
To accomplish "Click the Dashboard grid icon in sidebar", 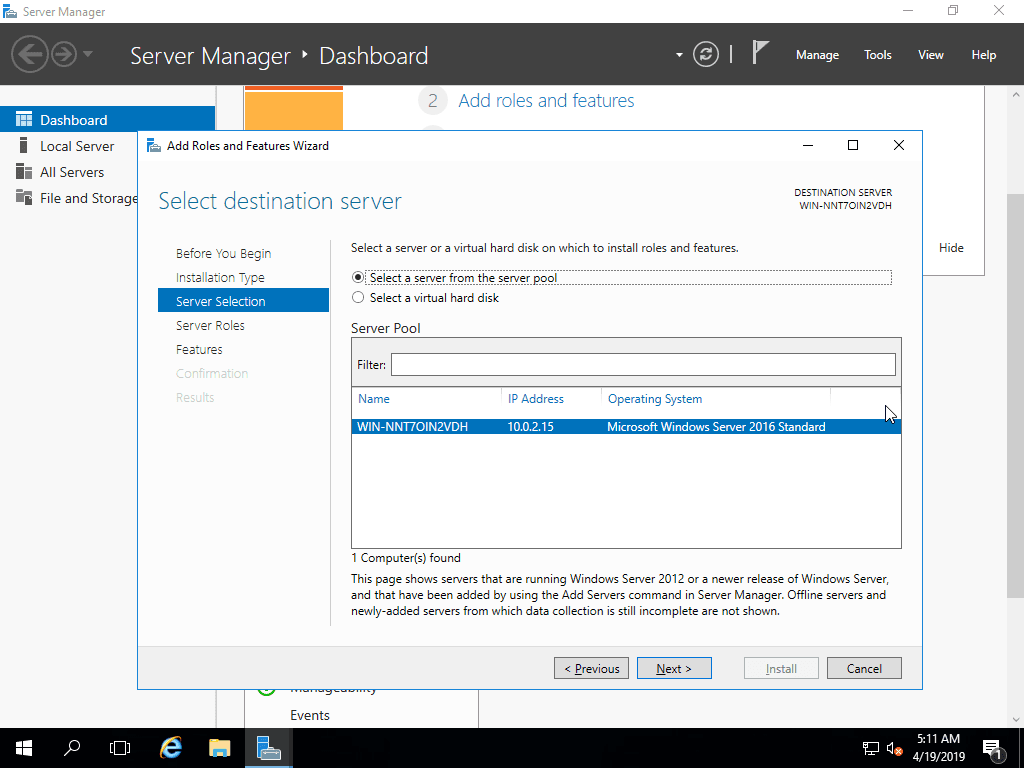I will (x=24, y=120).
